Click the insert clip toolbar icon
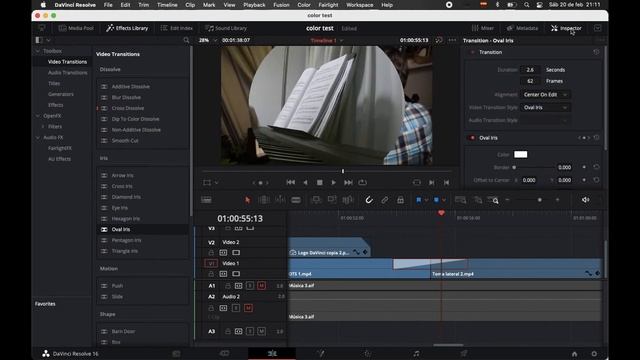This screenshot has height=360, width=640. 316,200
